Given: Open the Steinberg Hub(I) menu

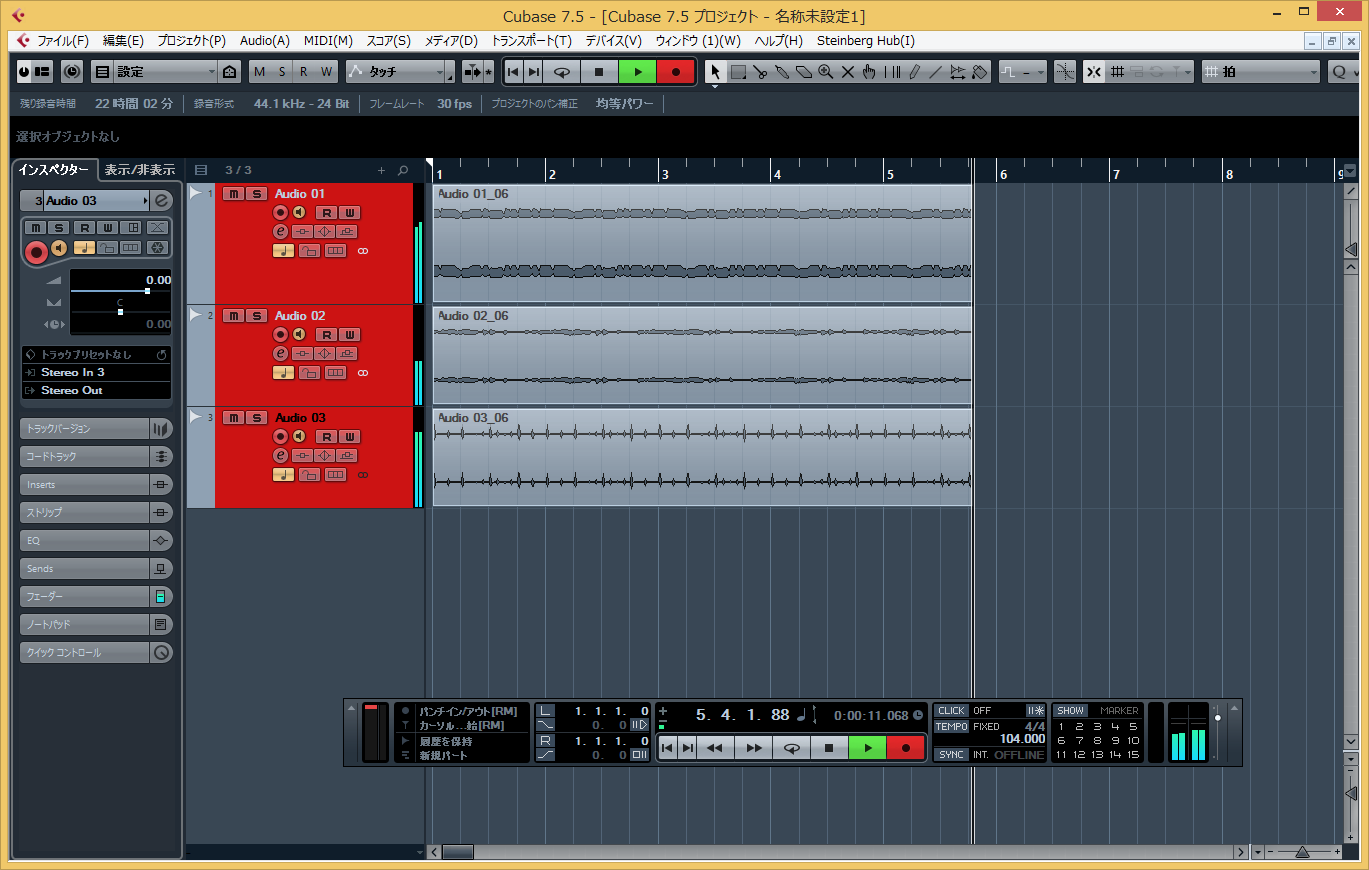Looking at the screenshot, I should (x=865, y=41).
